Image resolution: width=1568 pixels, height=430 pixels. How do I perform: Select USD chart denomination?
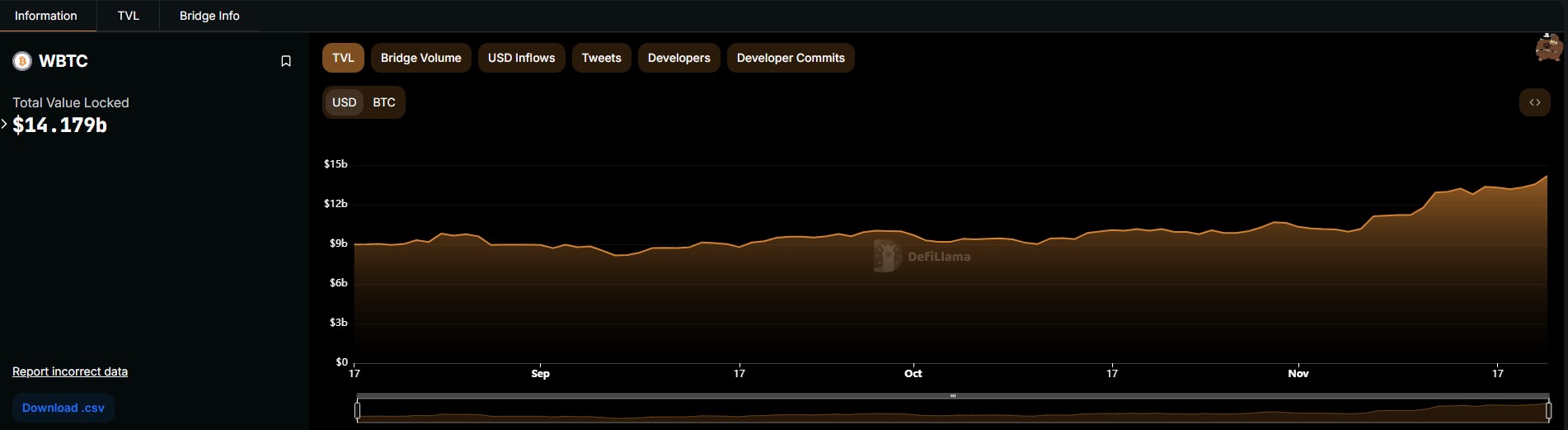[344, 102]
